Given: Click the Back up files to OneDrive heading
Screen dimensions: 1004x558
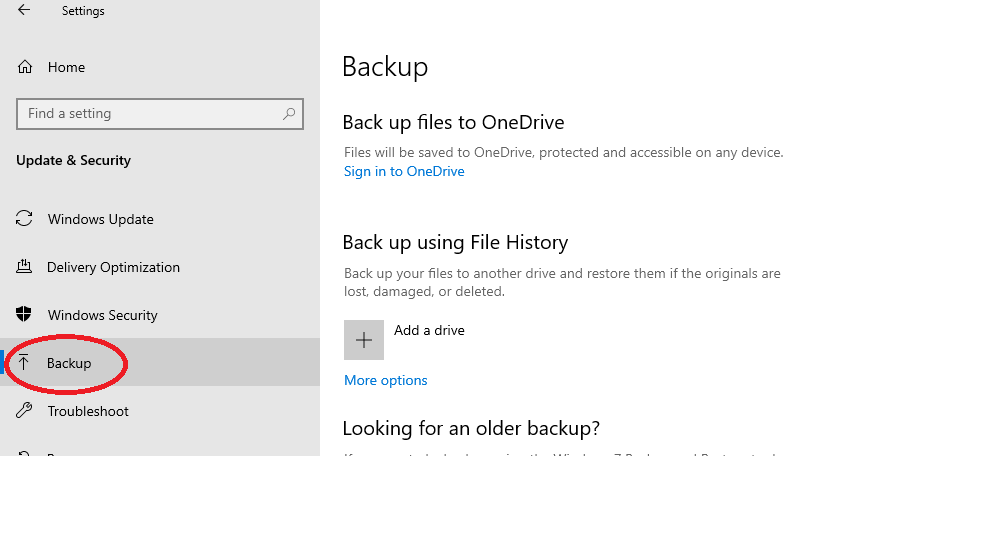Looking at the screenshot, I should (453, 122).
